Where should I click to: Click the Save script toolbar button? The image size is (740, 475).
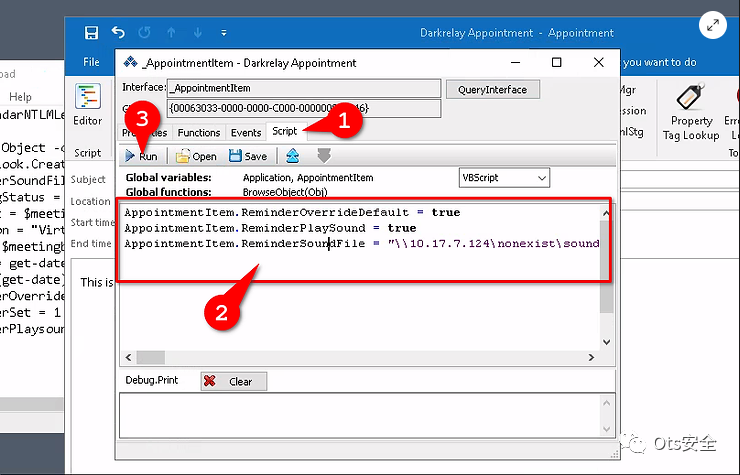(248, 156)
